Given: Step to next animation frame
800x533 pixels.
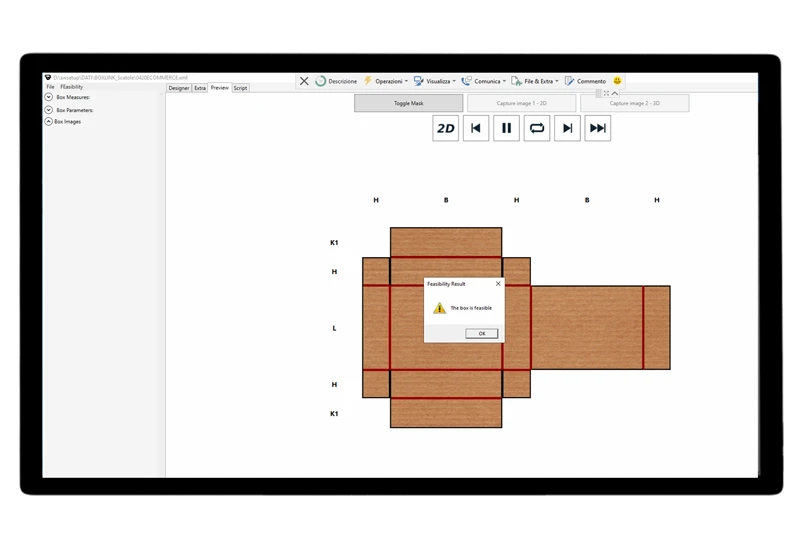Looking at the screenshot, I should click(567, 128).
